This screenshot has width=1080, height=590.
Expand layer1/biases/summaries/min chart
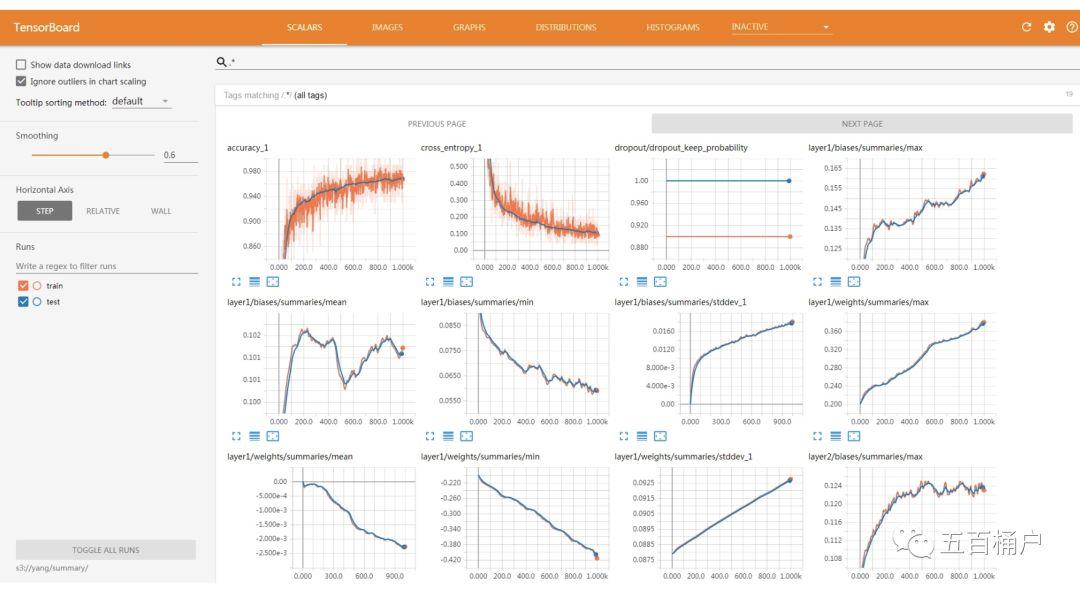click(x=430, y=436)
